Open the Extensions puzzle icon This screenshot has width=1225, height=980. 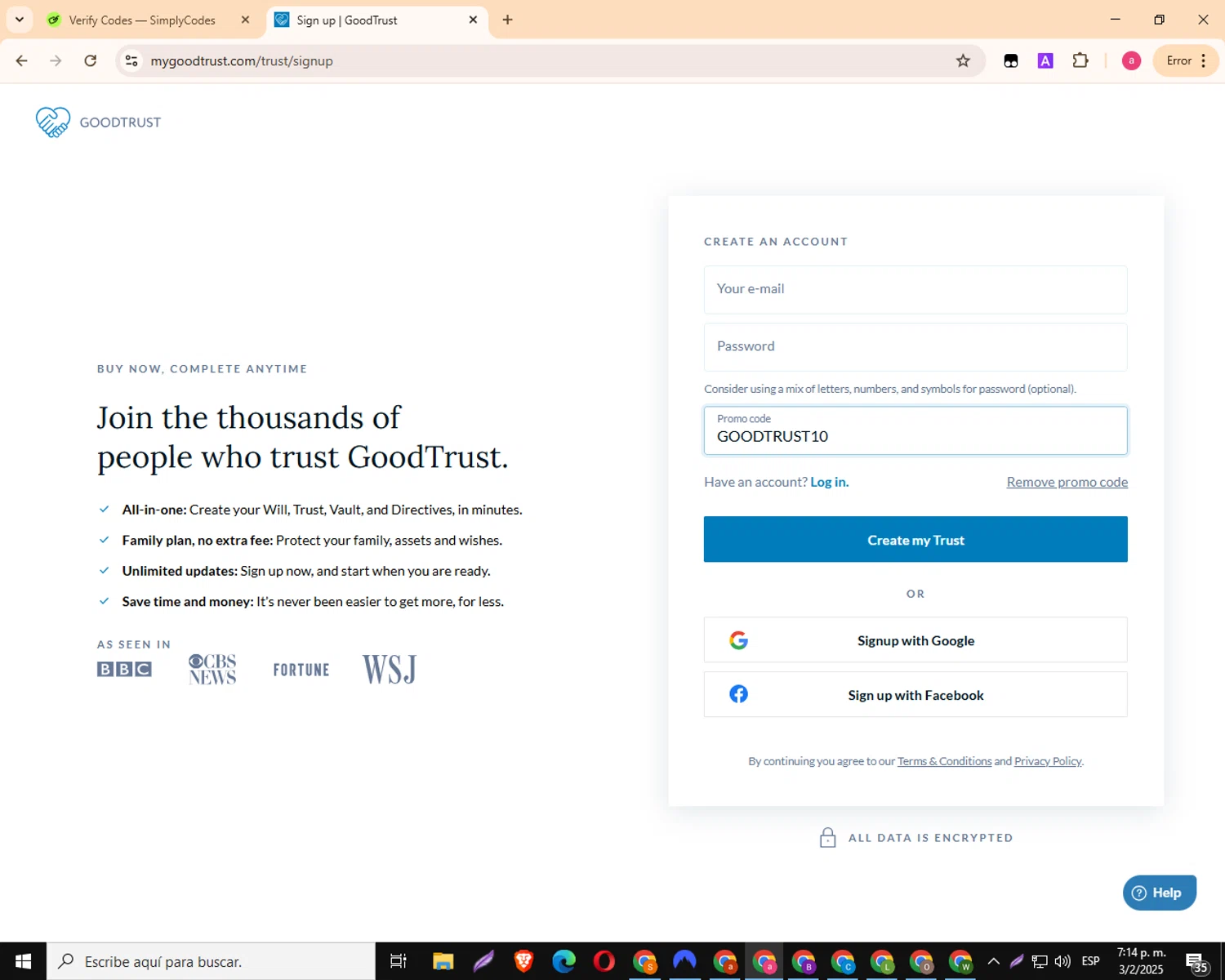click(x=1080, y=60)
